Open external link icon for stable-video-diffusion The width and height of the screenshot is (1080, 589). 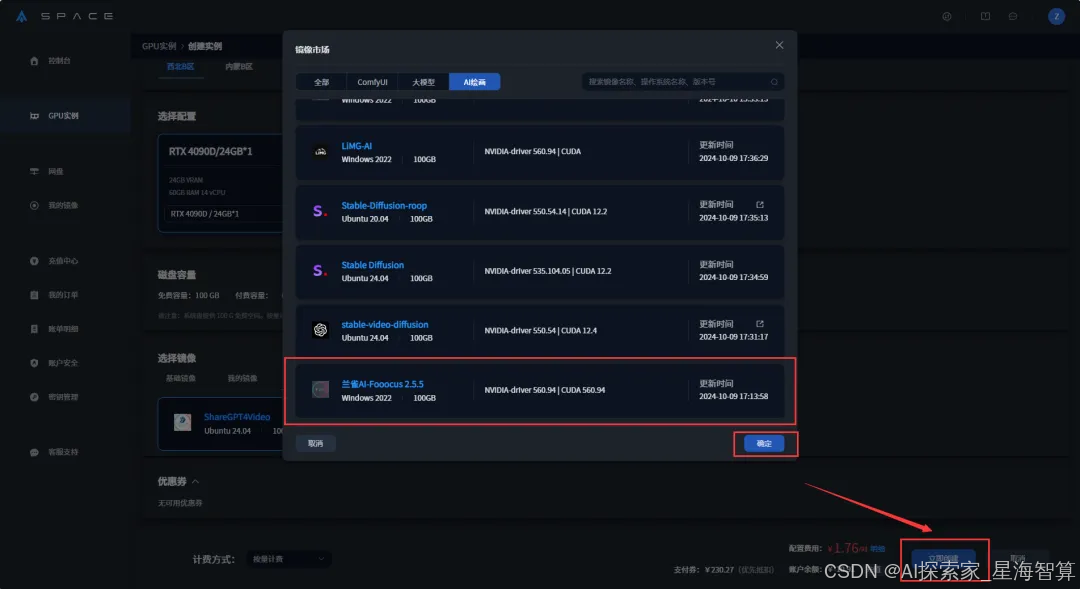760,324
